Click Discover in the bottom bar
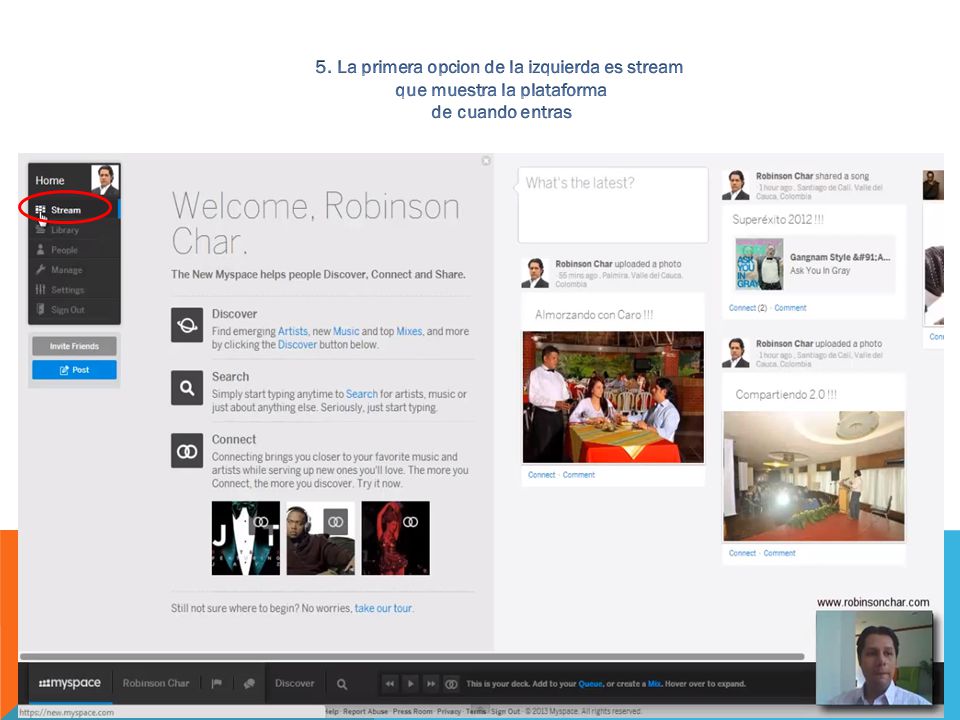Image resolution: width=960 pixels, height=720 pixels. [x=294, y=683]
